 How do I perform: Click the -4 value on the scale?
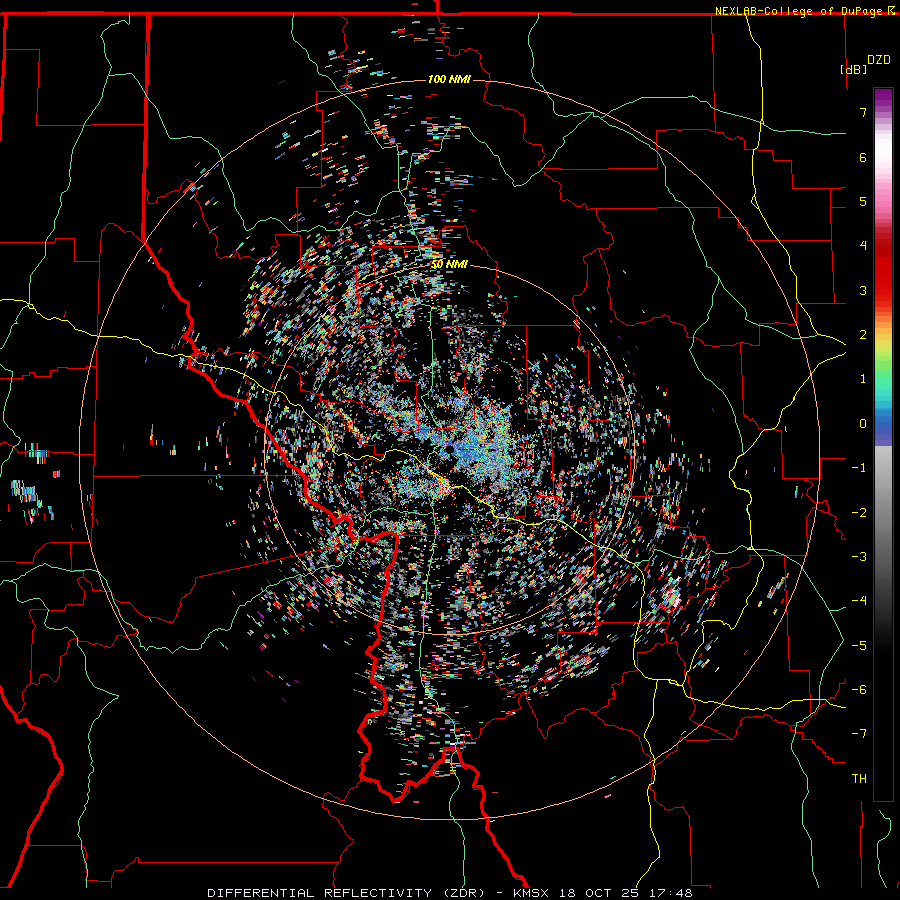(859, 601)
